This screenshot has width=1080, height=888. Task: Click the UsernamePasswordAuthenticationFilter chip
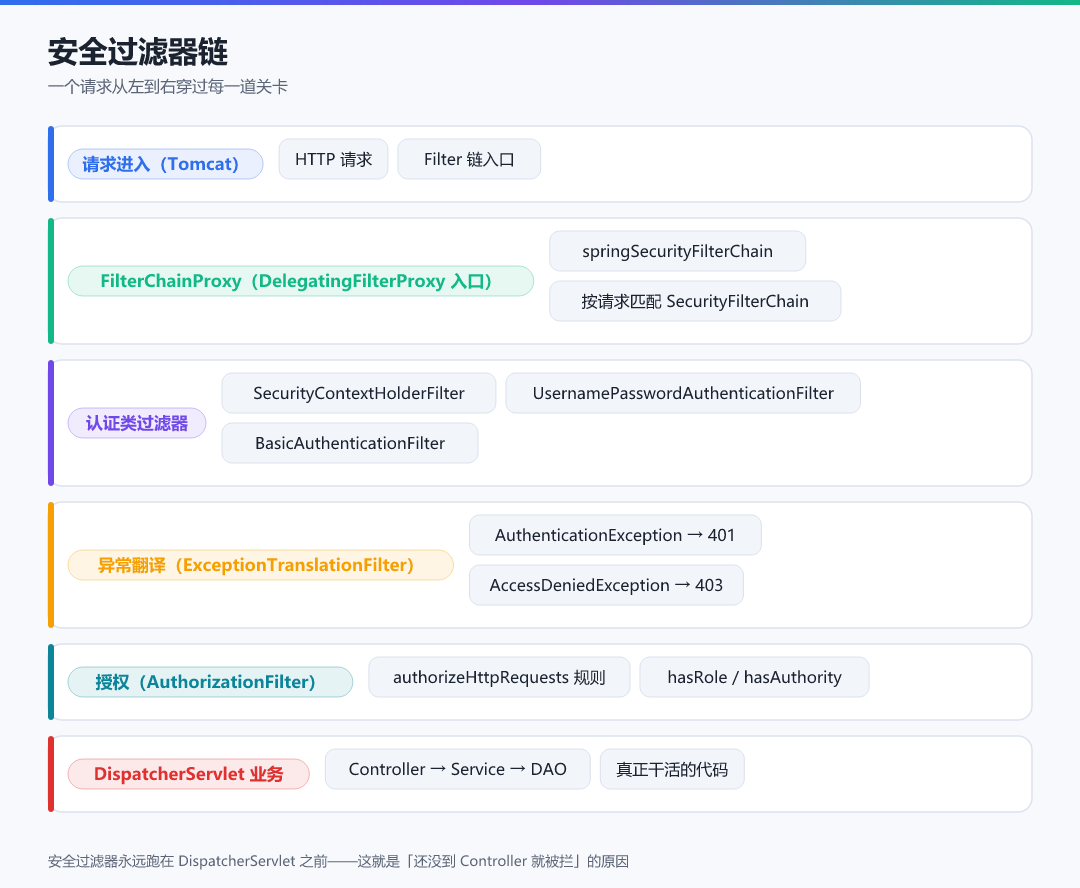tap(683, 393)
